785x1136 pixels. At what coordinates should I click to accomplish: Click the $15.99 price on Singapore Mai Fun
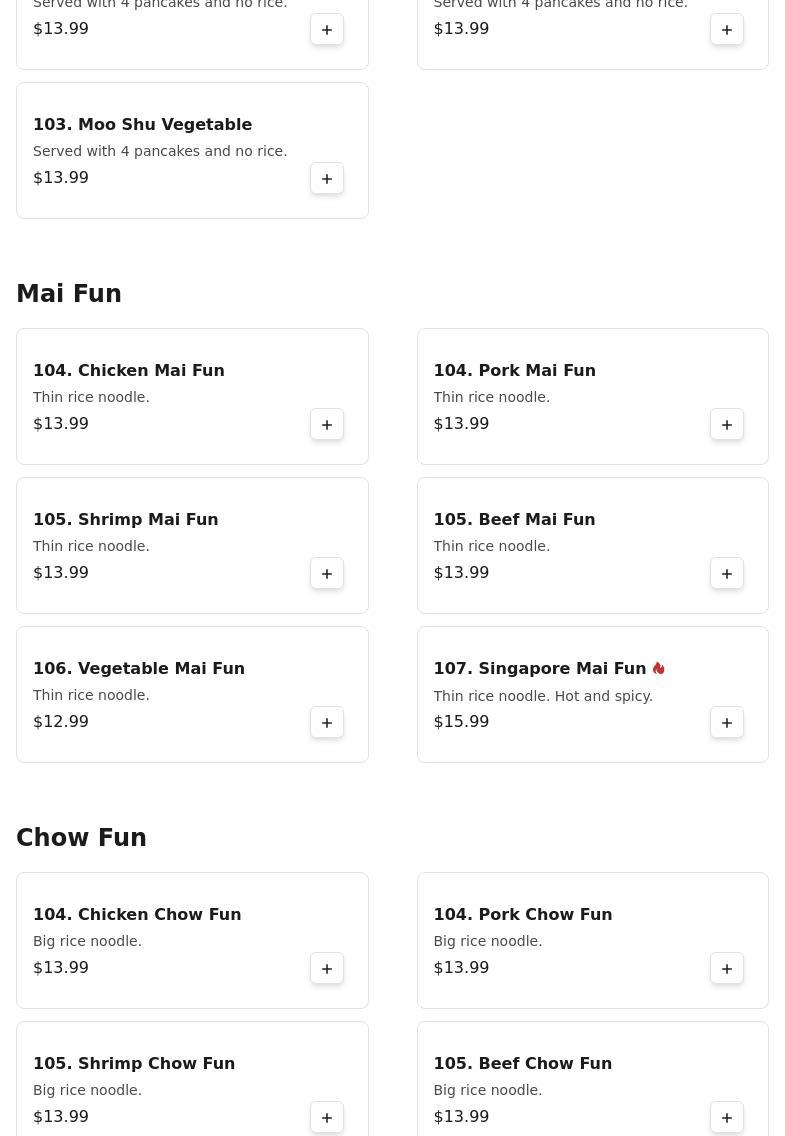click(x=461, y=721)
